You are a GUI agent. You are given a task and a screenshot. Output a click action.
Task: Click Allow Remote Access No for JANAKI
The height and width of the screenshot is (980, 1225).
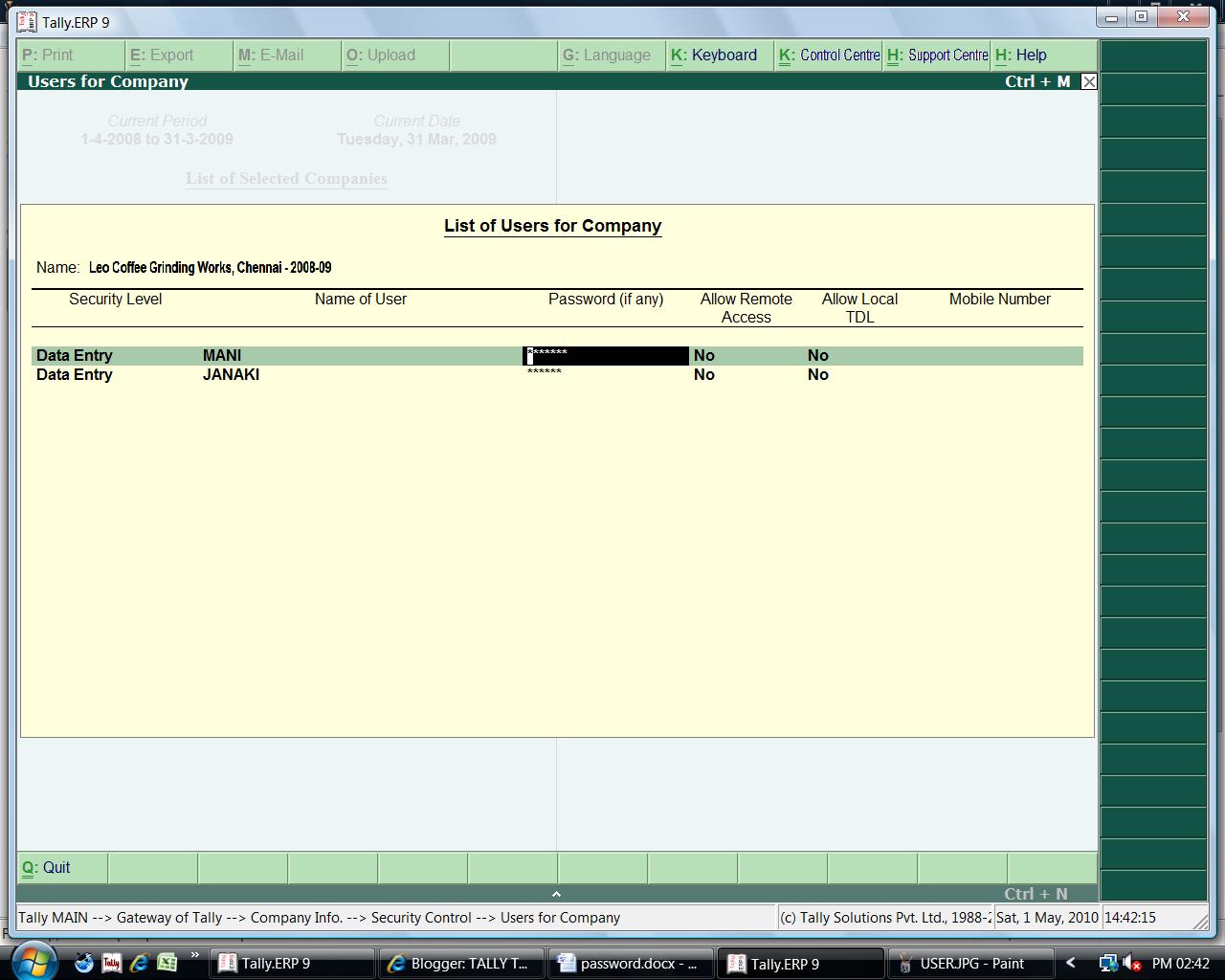[704, 375]
